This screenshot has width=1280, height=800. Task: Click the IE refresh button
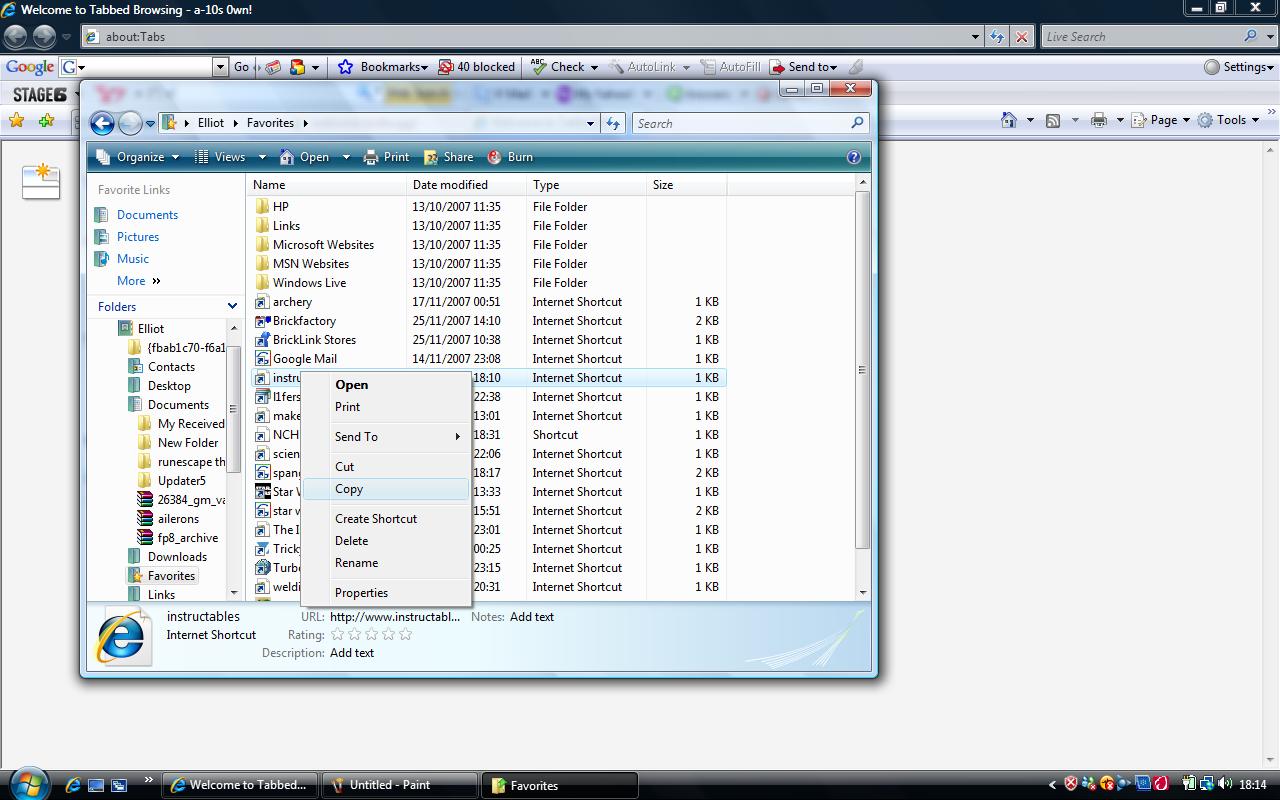(x=997, y=37)
